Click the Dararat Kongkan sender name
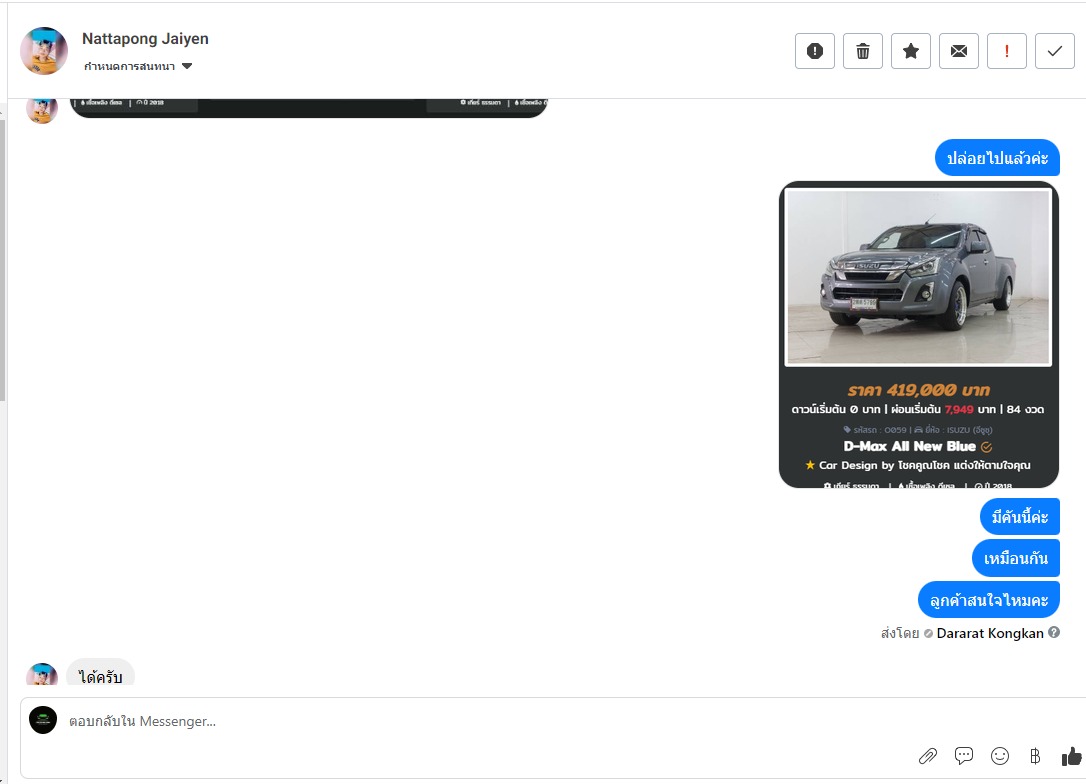Viewport: 1086px width, 784px height. pos(990,633)
